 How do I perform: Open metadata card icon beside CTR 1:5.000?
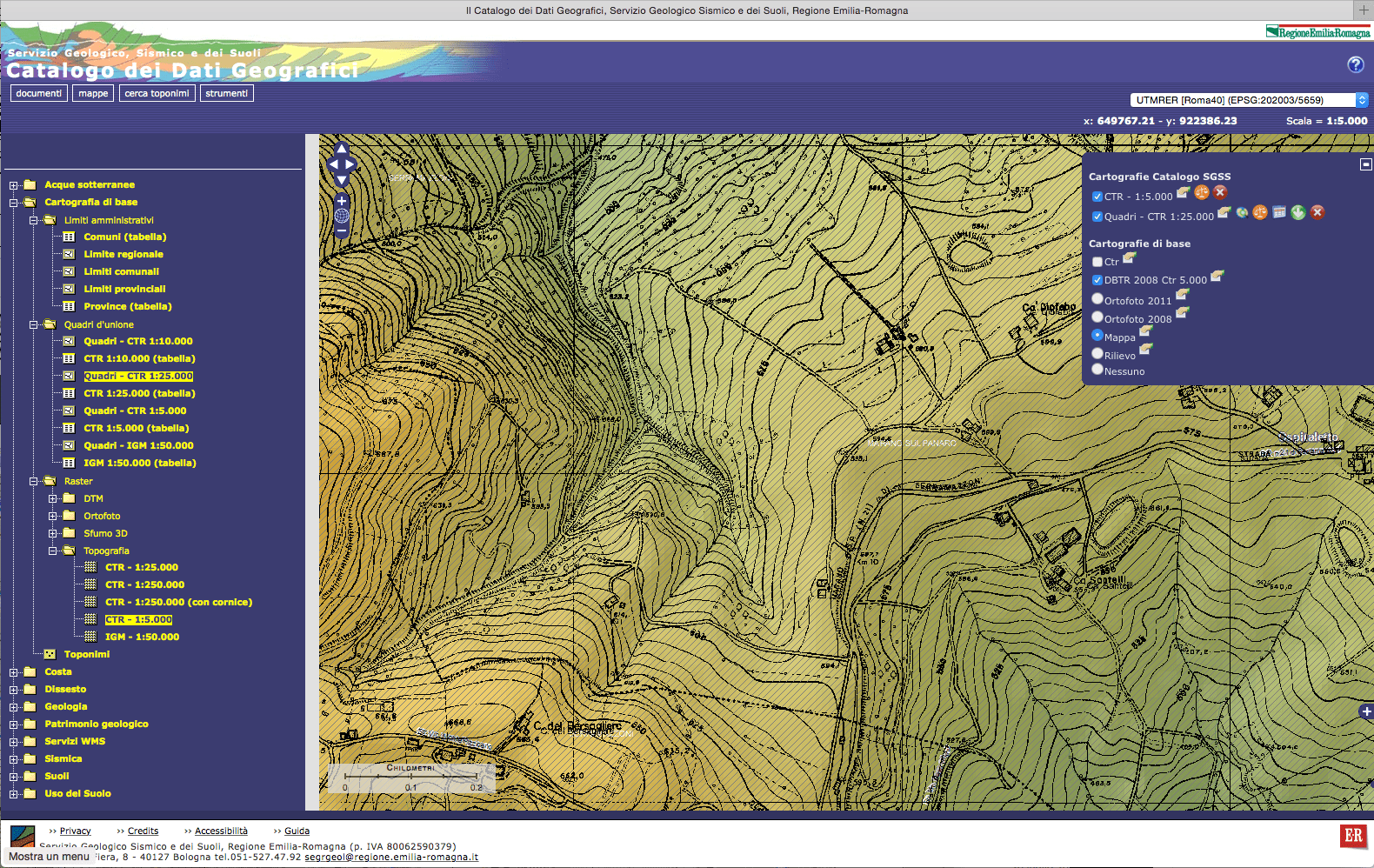(x=1183, y=192)
